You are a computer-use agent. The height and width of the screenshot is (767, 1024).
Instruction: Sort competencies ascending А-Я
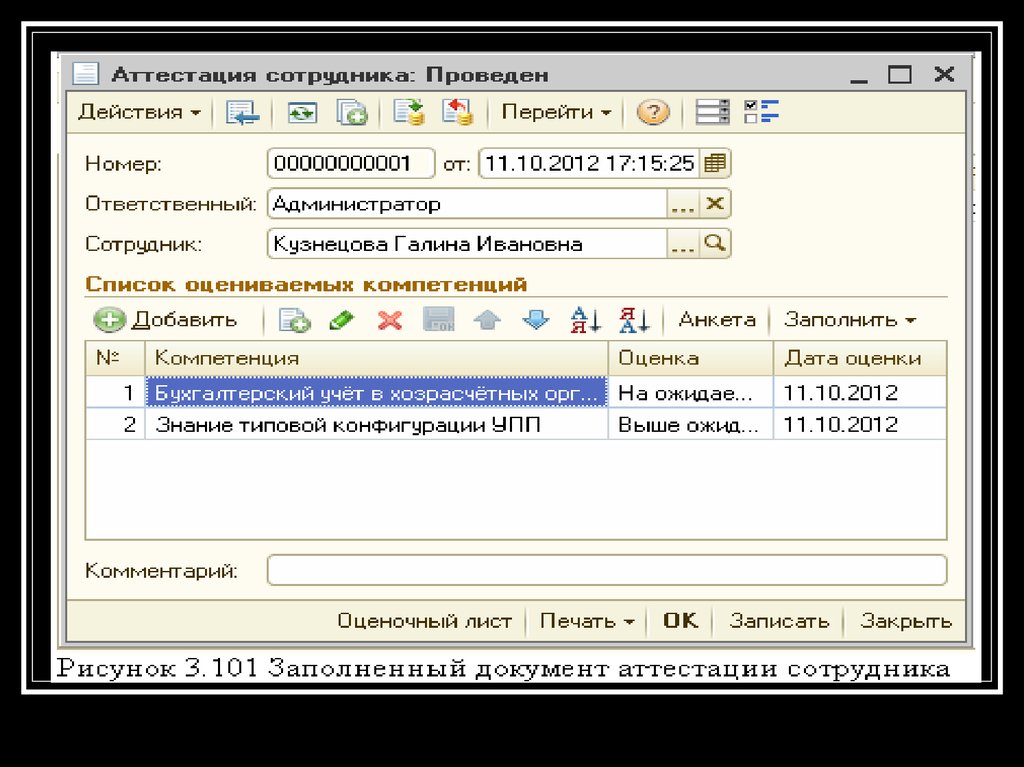tap(585, 320)
